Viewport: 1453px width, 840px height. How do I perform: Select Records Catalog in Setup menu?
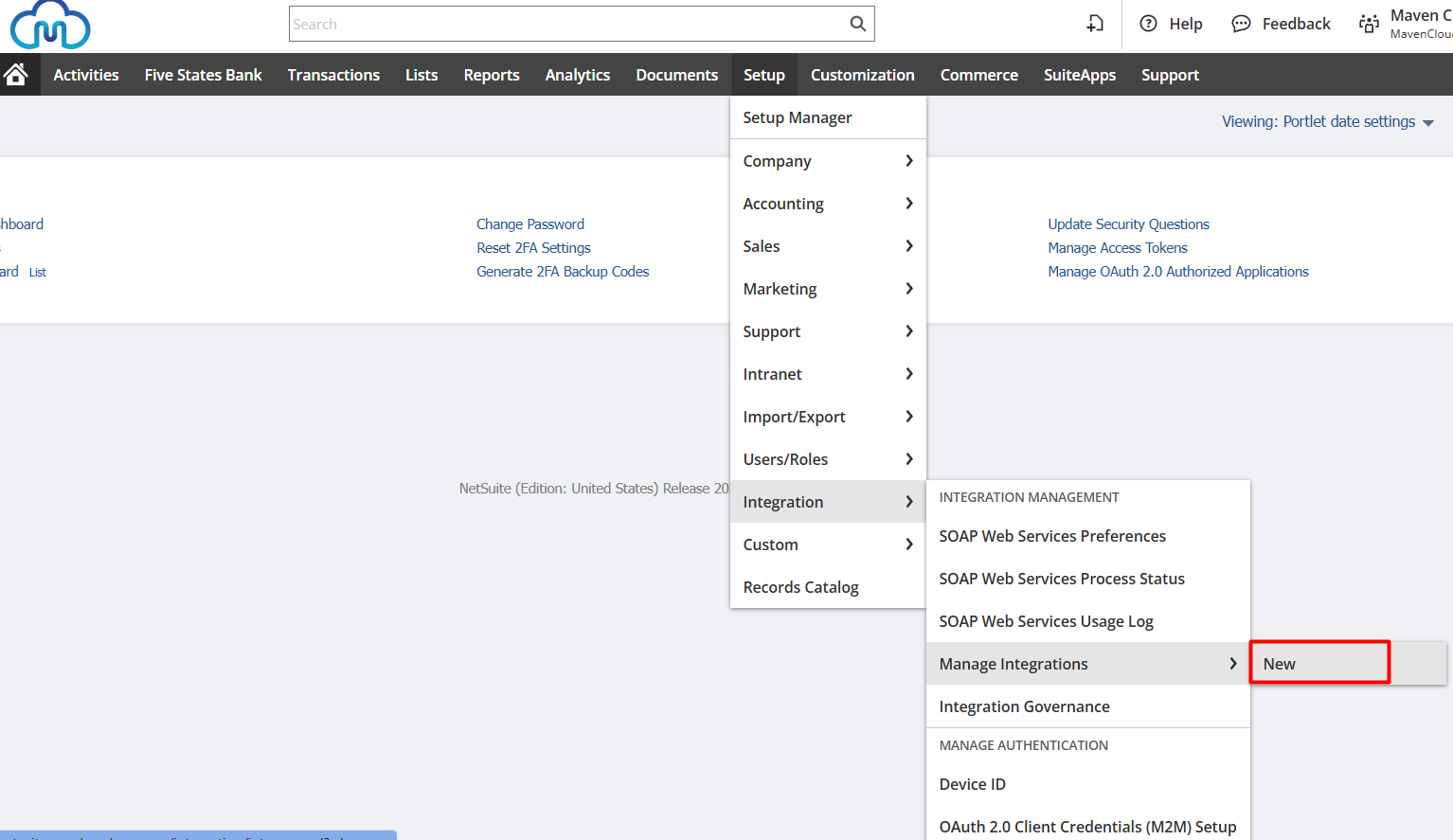[800, 587]
